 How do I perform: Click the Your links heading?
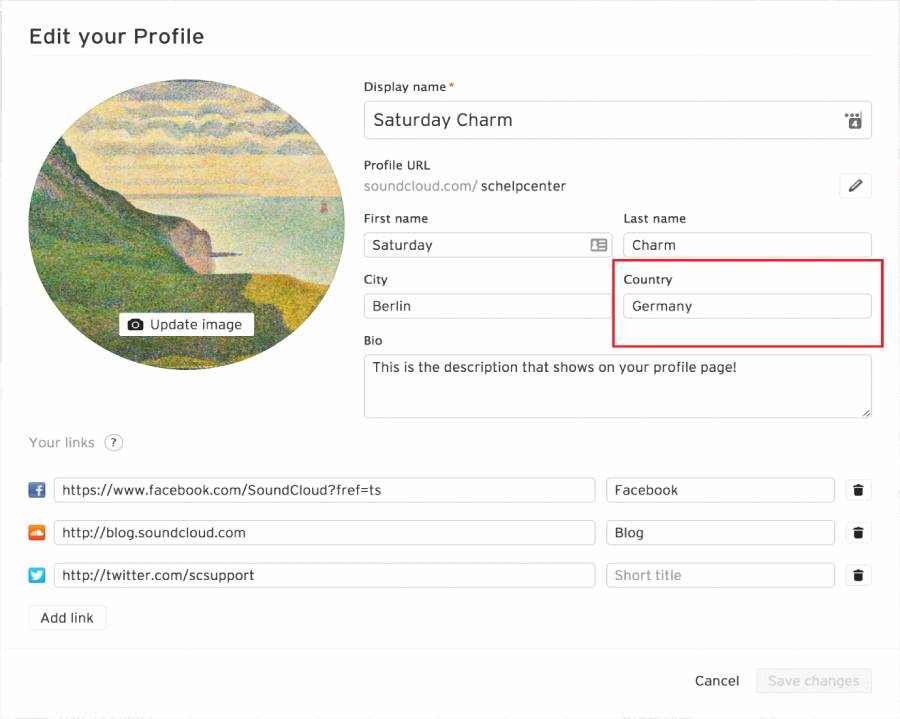(x=62, y=442)
